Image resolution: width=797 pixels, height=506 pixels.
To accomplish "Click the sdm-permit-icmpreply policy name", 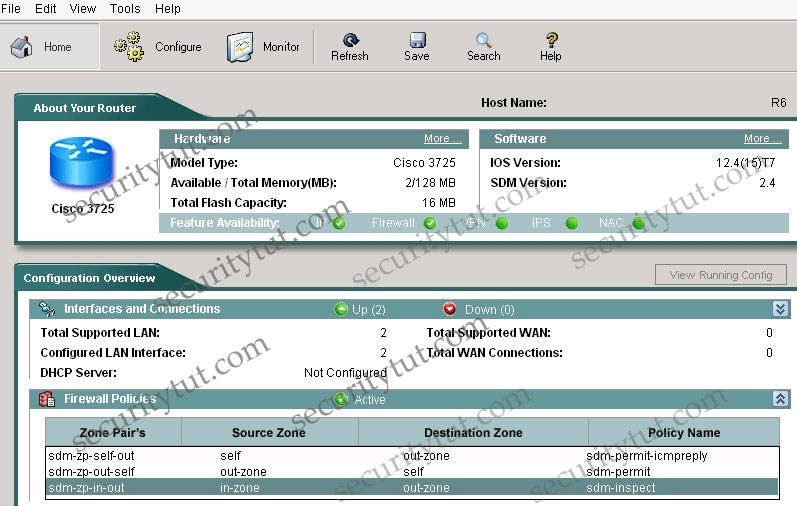I will [x=647, y=456].
